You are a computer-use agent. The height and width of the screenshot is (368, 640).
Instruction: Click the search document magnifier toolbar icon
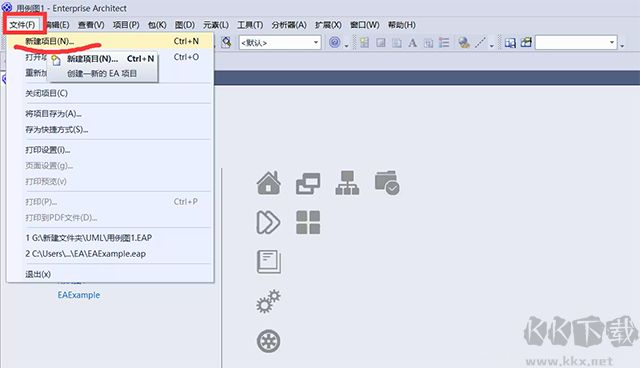tap(226, 42)
